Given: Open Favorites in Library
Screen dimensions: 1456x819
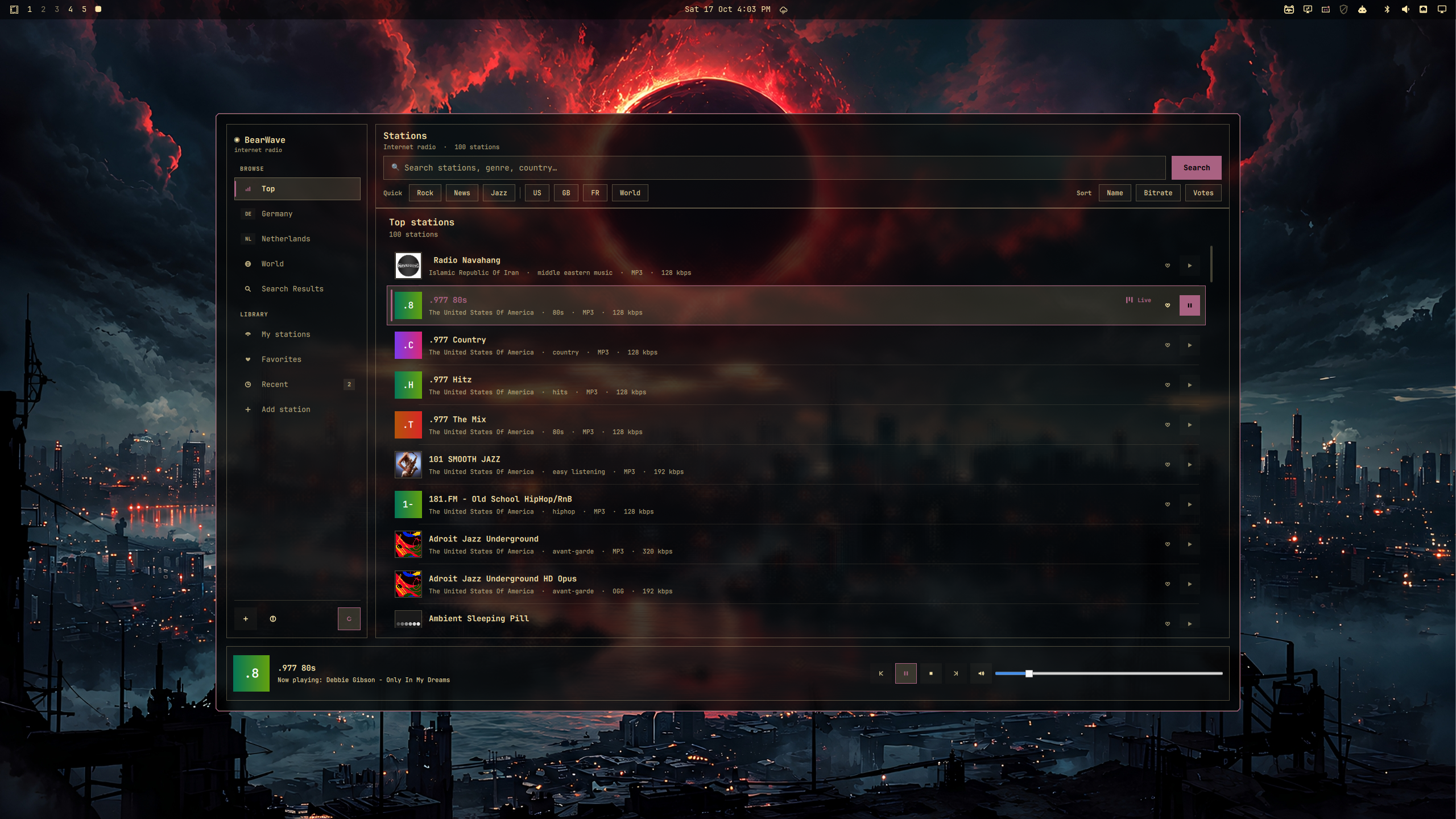Looking at the screenshot, I should click(297, 359).
